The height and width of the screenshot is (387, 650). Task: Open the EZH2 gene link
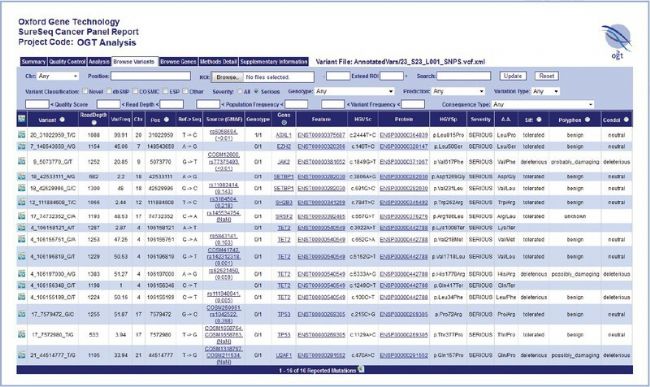click(284, 147)
